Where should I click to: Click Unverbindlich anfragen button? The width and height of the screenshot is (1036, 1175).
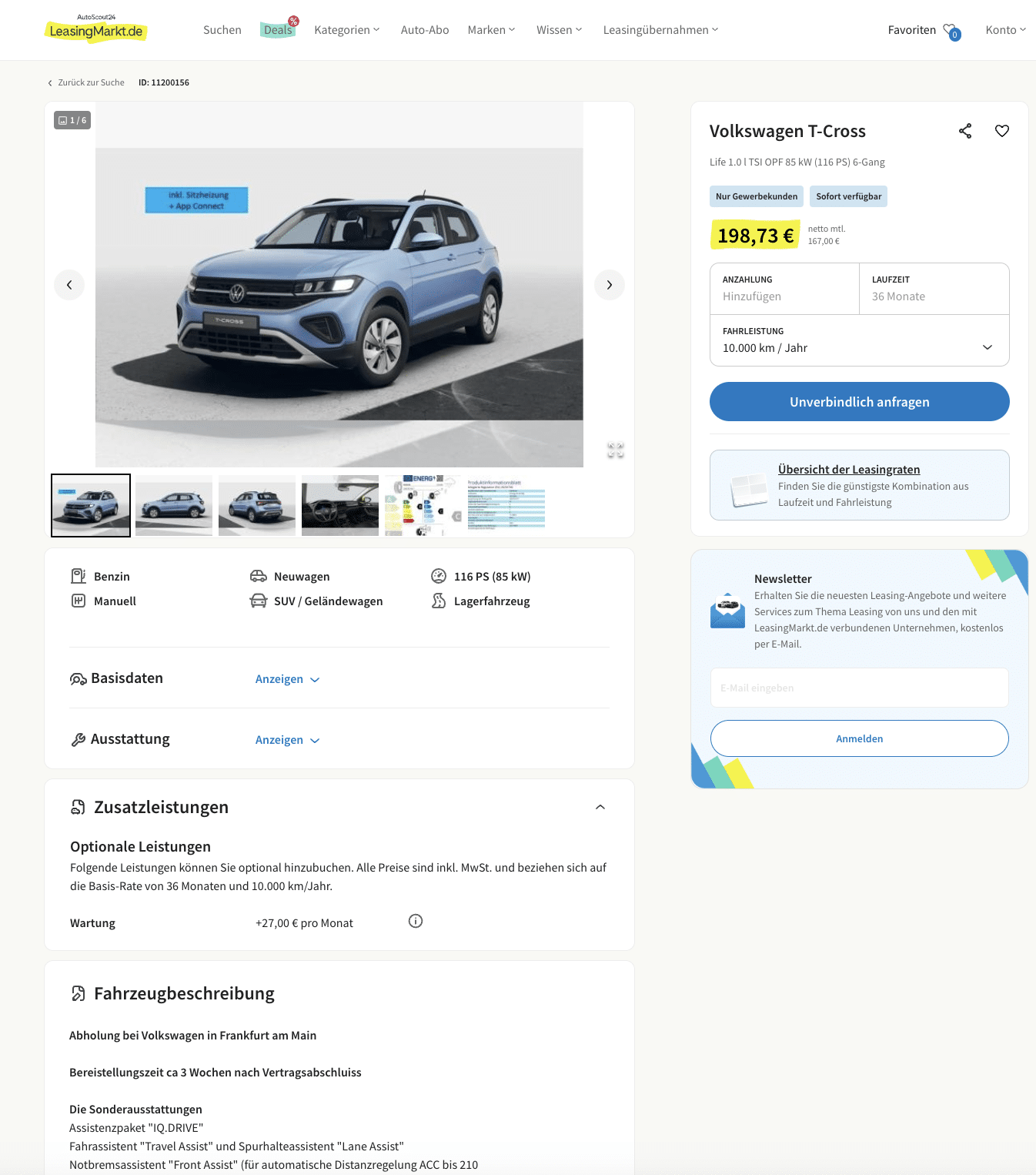pyautogui.click(x=860, y=402)
